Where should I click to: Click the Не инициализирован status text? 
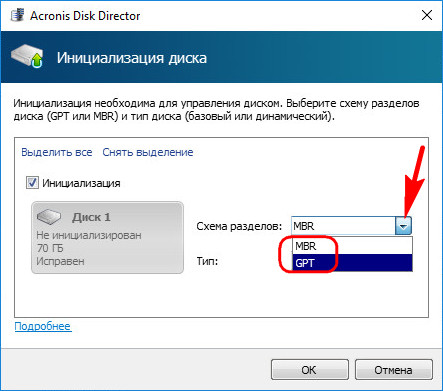89,235
